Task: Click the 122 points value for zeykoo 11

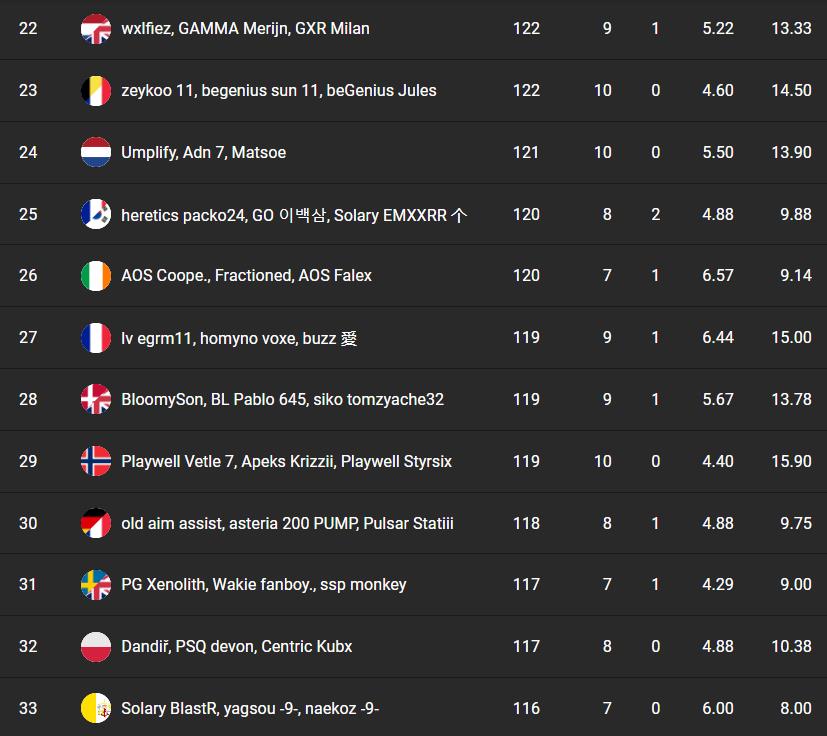Action: click(x=526, y=91)
